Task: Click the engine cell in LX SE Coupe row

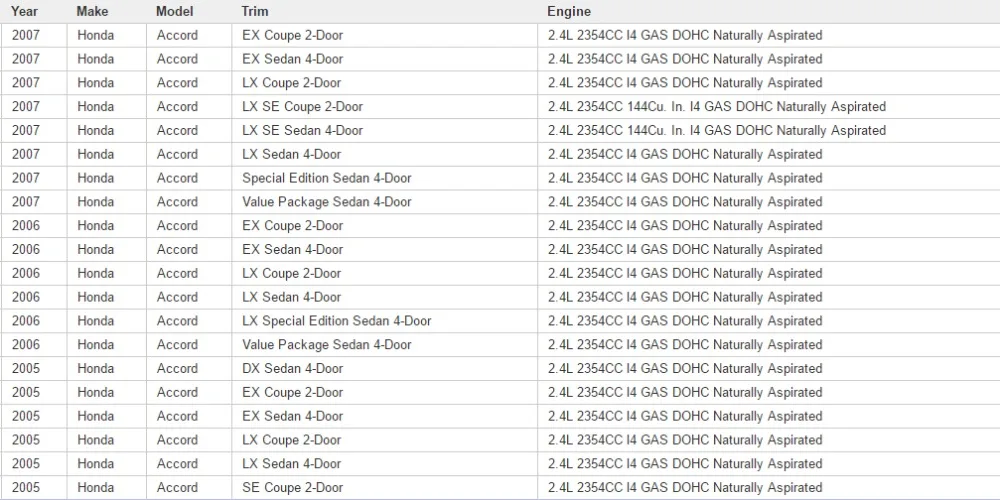Action: pos(769,107)
